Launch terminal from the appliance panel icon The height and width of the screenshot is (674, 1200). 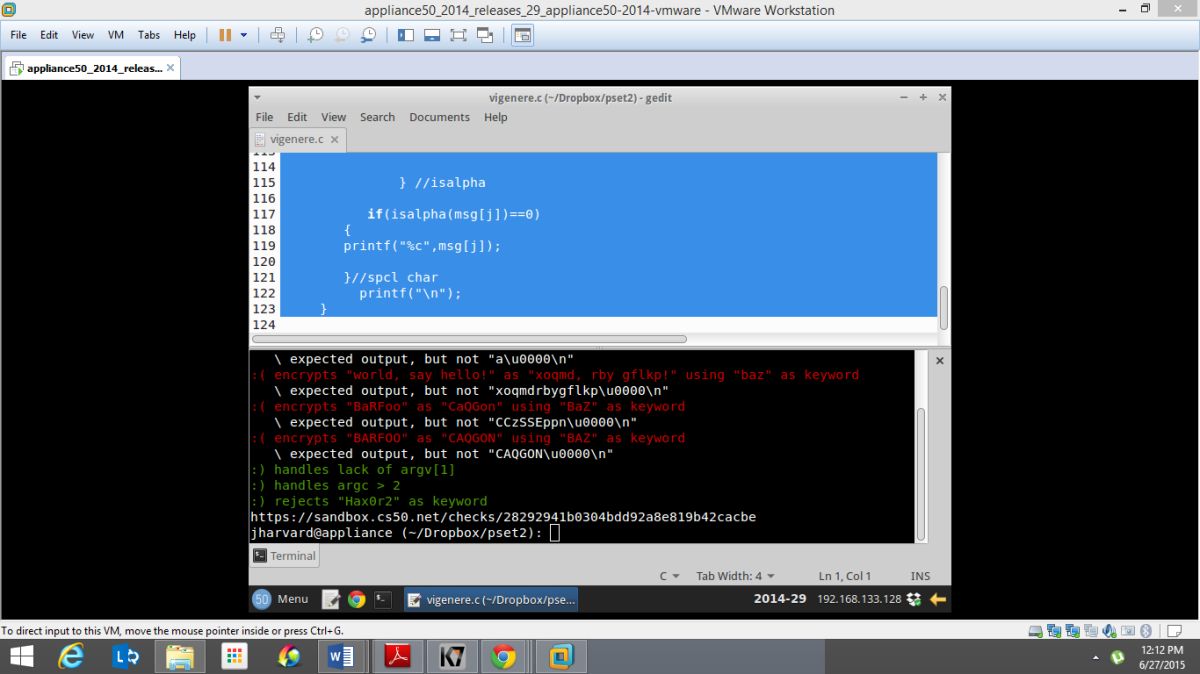click(x=383, y=599)
